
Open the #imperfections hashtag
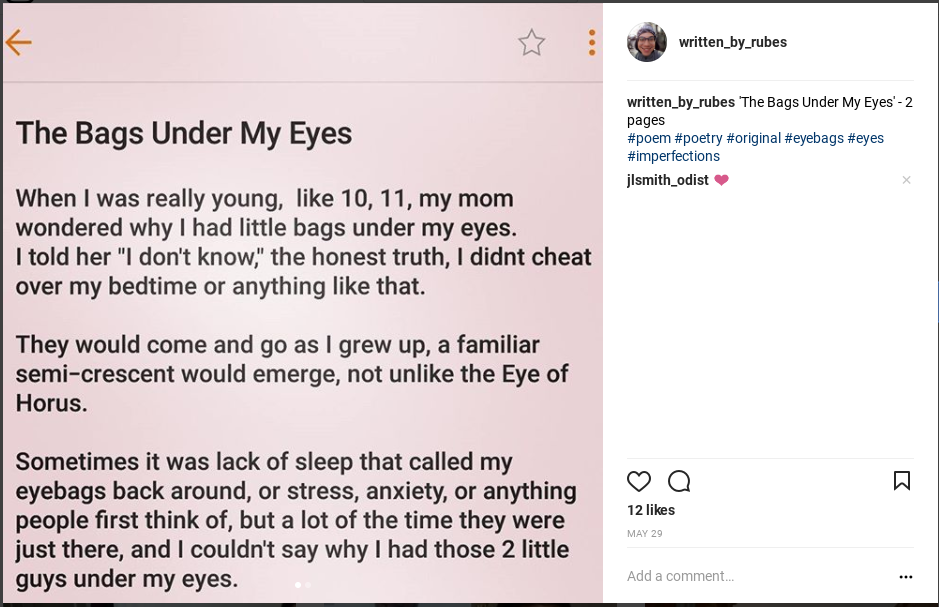tap(673, 156)
